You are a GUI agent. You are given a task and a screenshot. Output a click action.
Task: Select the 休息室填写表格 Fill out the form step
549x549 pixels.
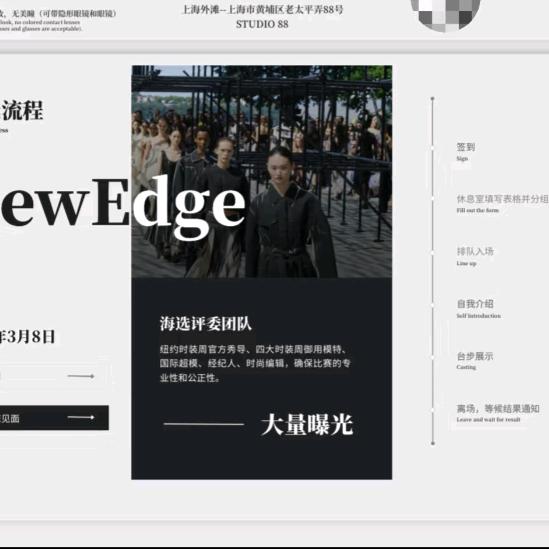502,203
